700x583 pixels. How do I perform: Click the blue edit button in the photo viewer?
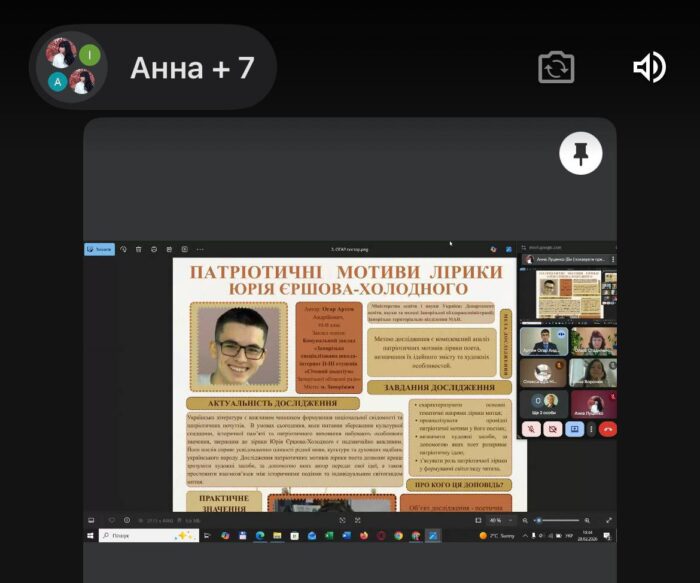click(x=99, y=249)
